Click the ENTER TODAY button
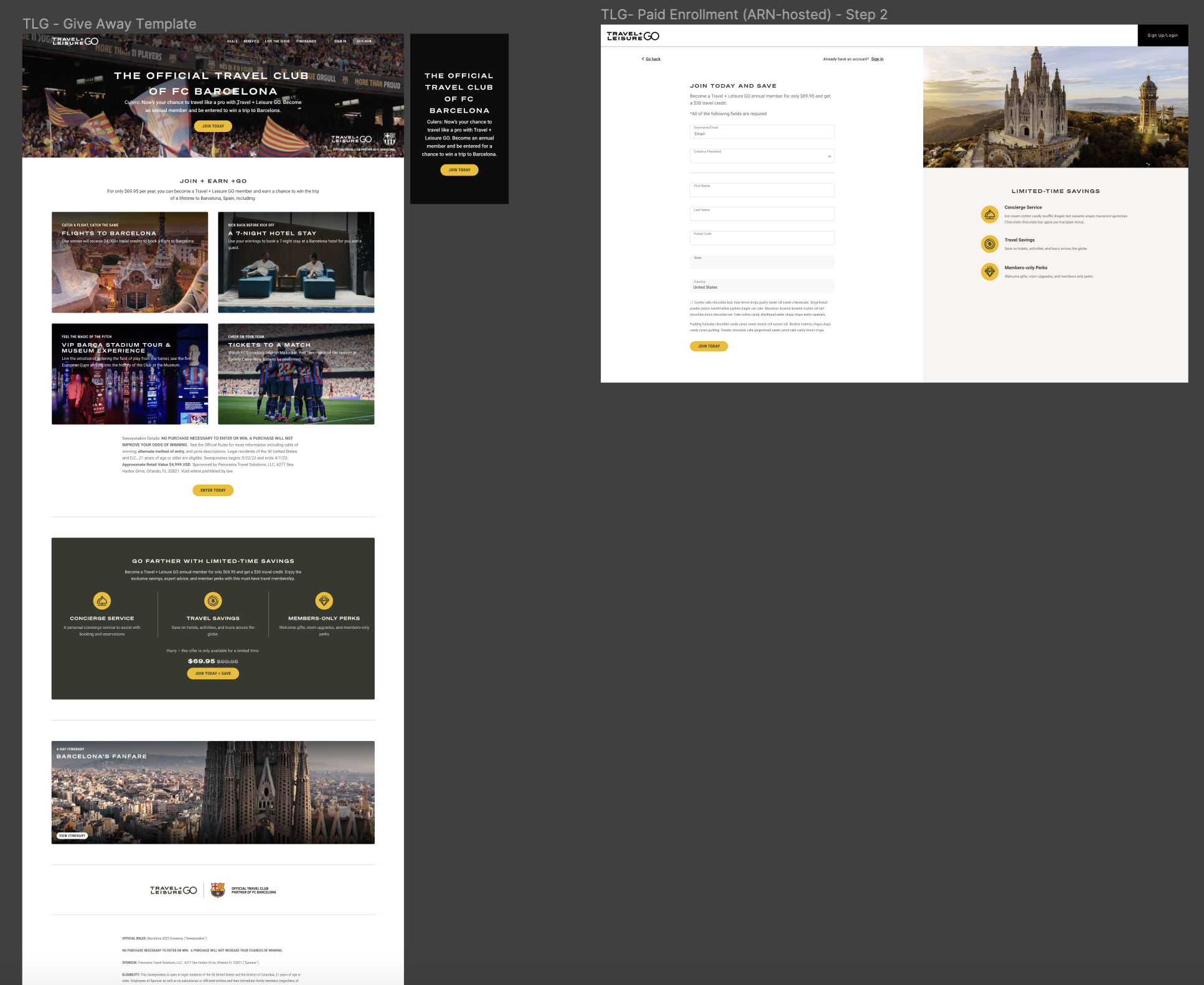The height and width of the screenshot is (985, 1204). (x=213, y=491)
